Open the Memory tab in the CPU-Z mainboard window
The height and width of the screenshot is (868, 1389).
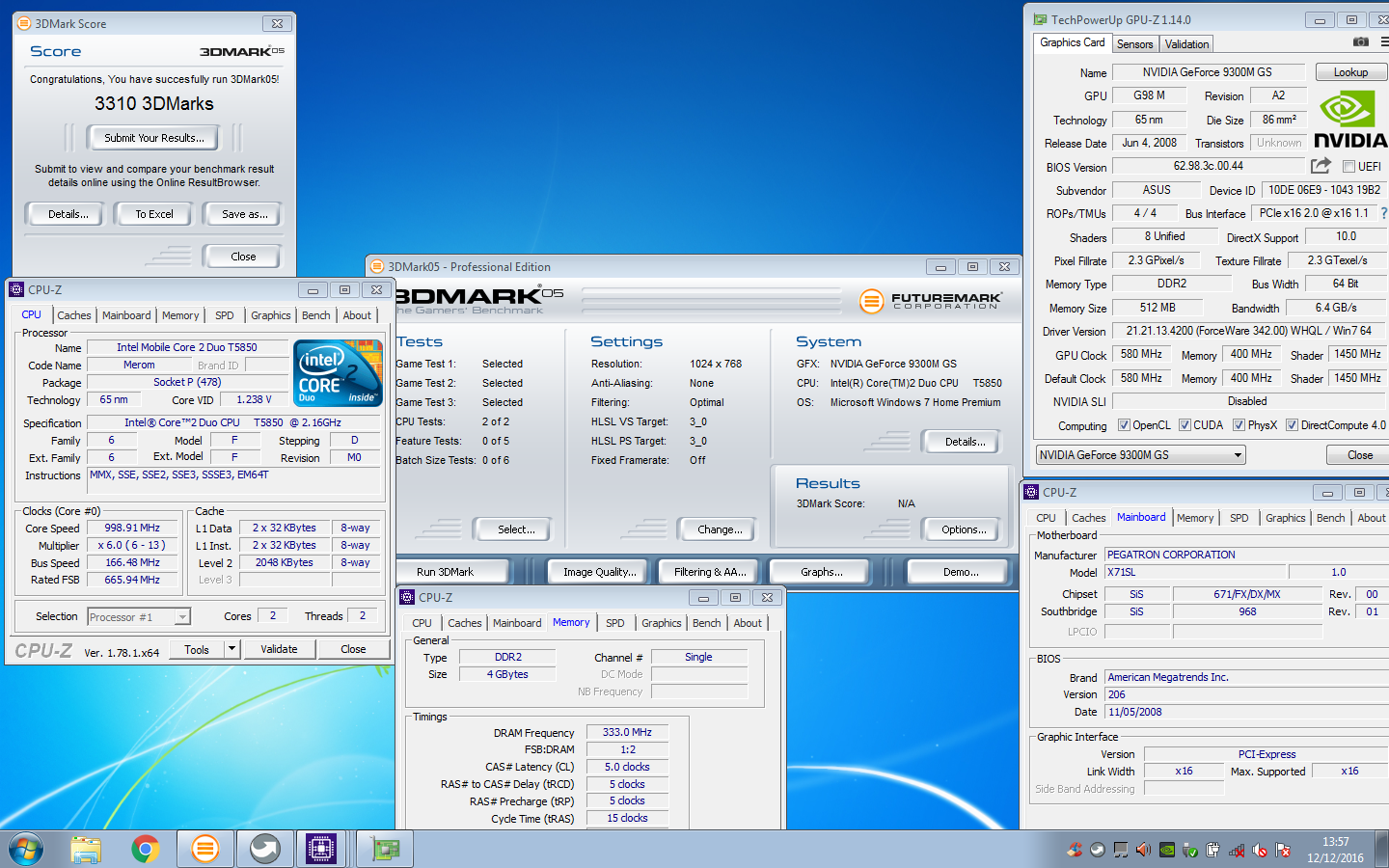[1195, 518]
